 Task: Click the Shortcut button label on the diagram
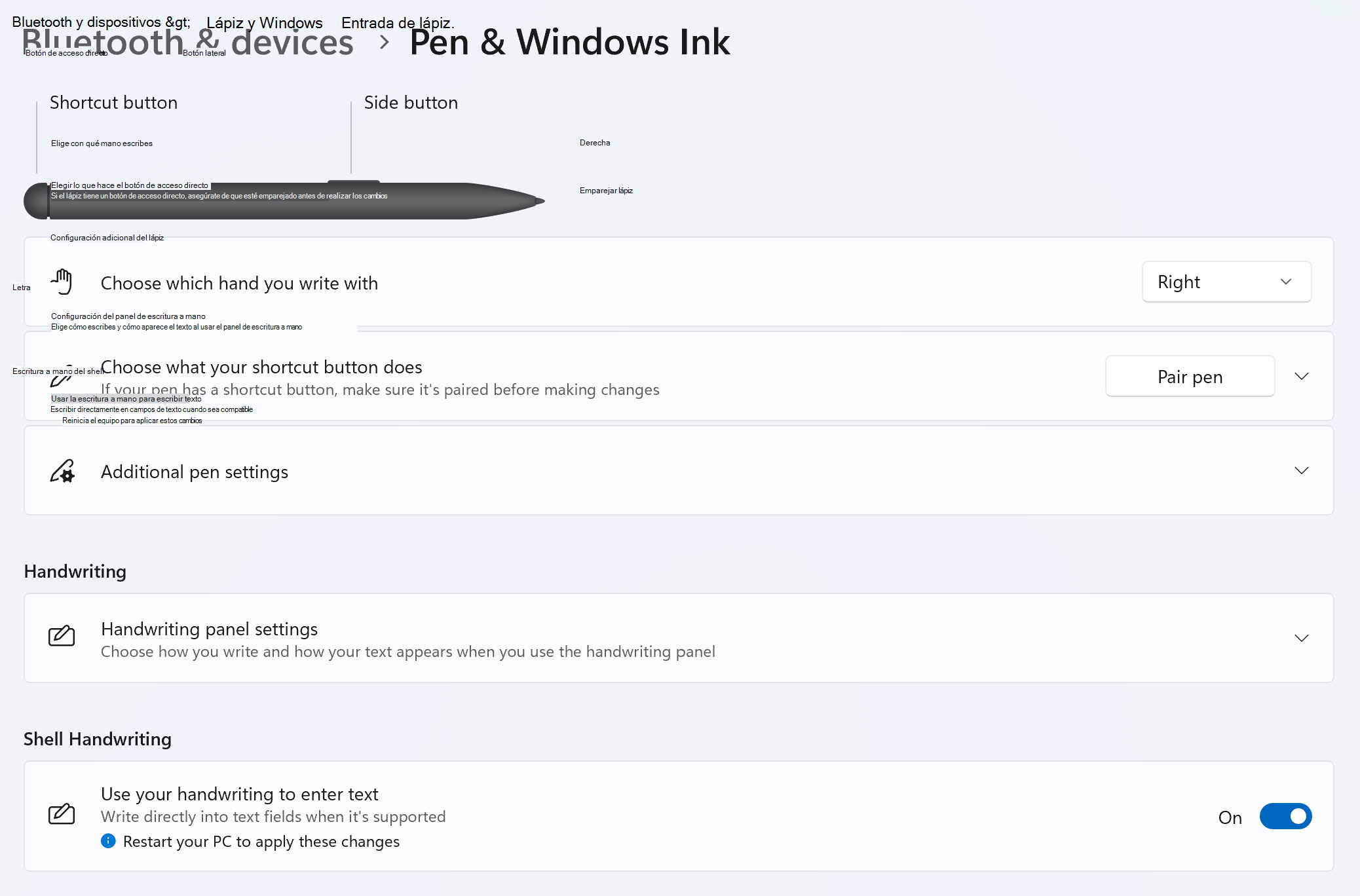113,102
